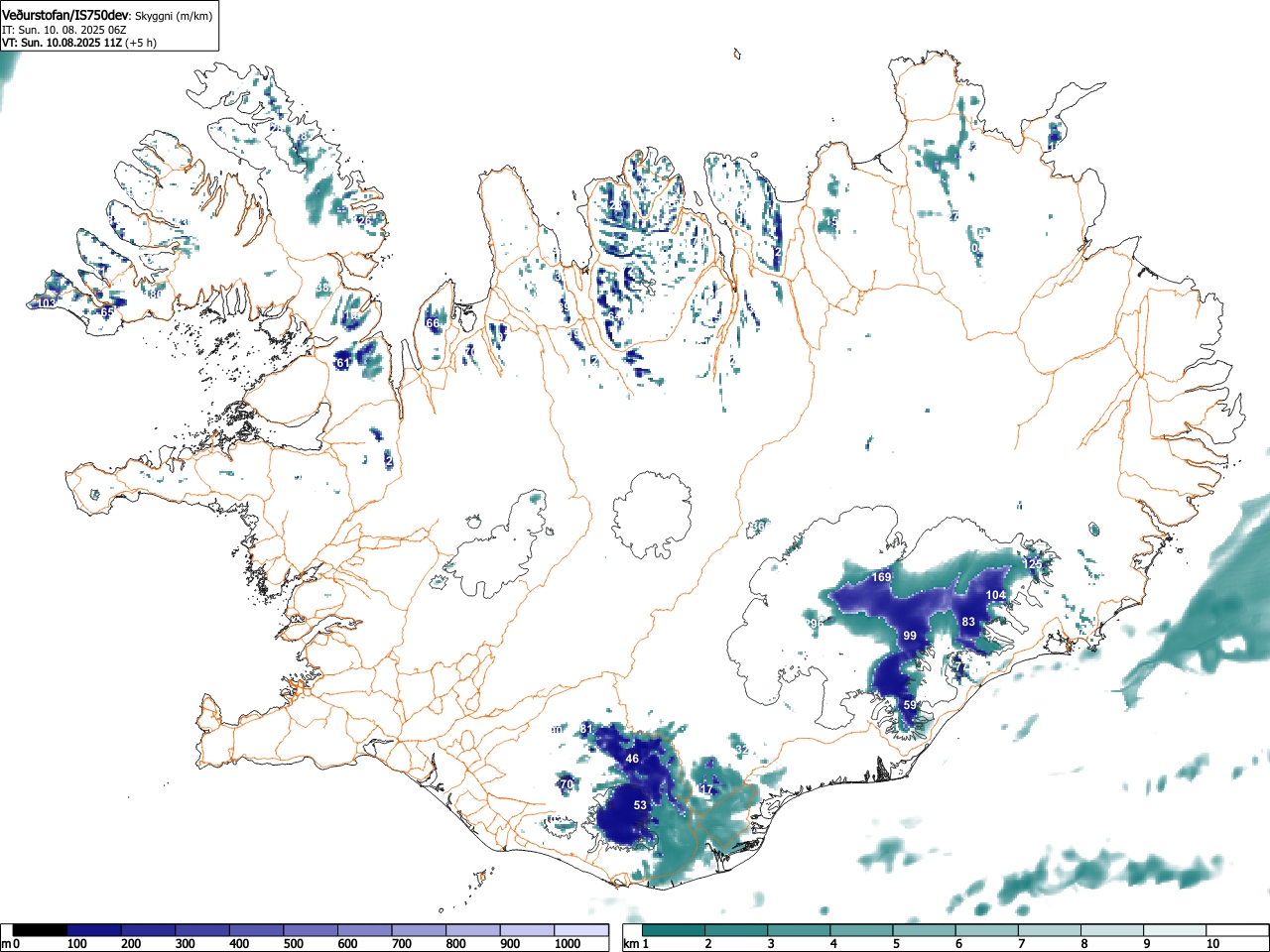The height and width of the screenshot is (952, 1270).
Task: Click the 'm' unit label of the meter legend
Action: pos(6,944)
